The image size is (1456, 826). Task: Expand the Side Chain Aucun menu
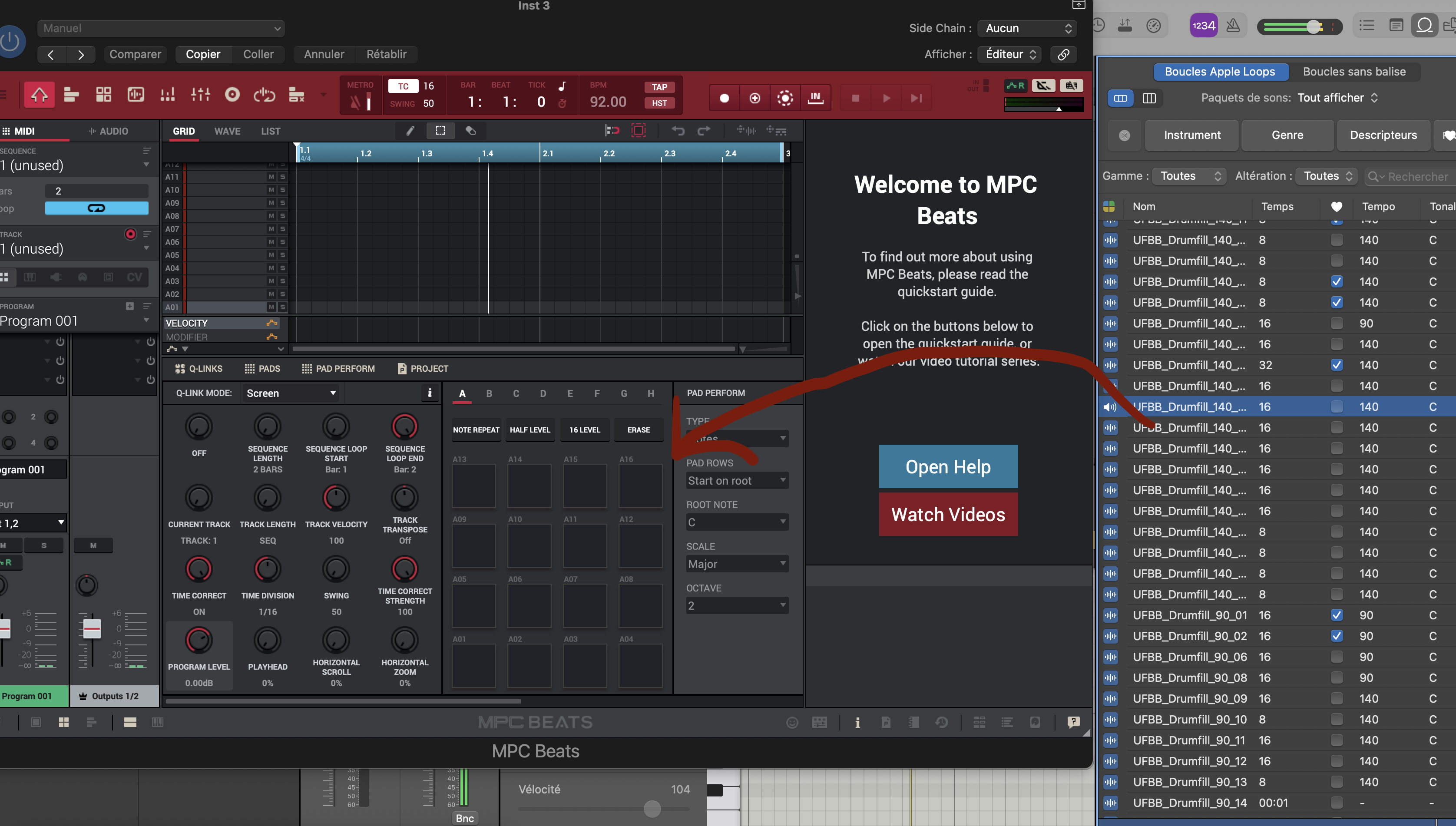pyautogui.click(x=1028, y=28)
